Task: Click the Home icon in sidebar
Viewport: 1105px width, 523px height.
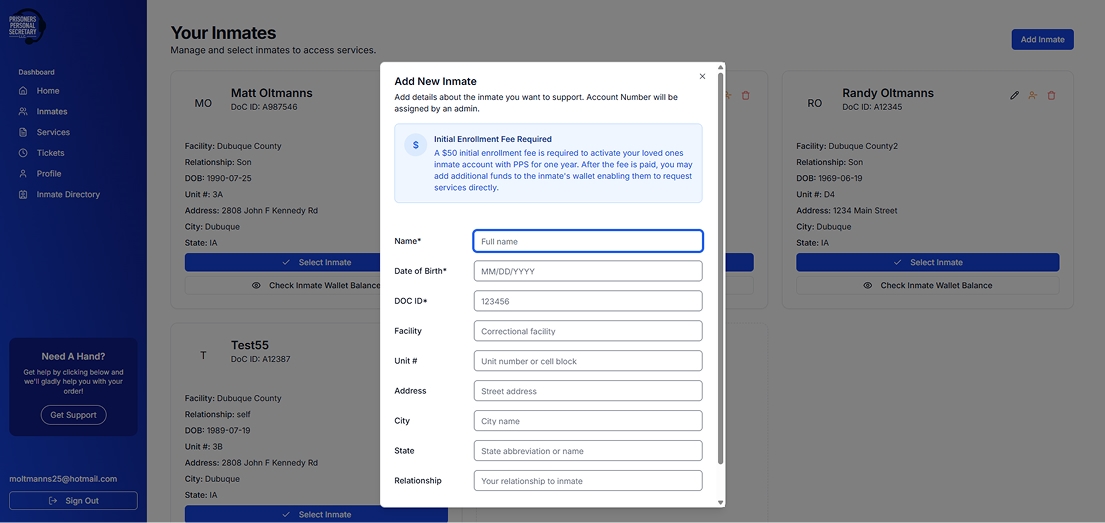Action: 23,91
